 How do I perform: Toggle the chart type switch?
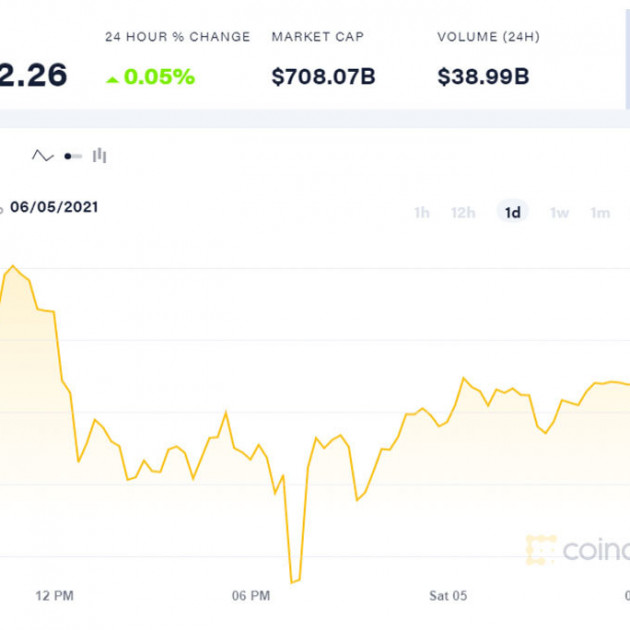pos(72,156)
